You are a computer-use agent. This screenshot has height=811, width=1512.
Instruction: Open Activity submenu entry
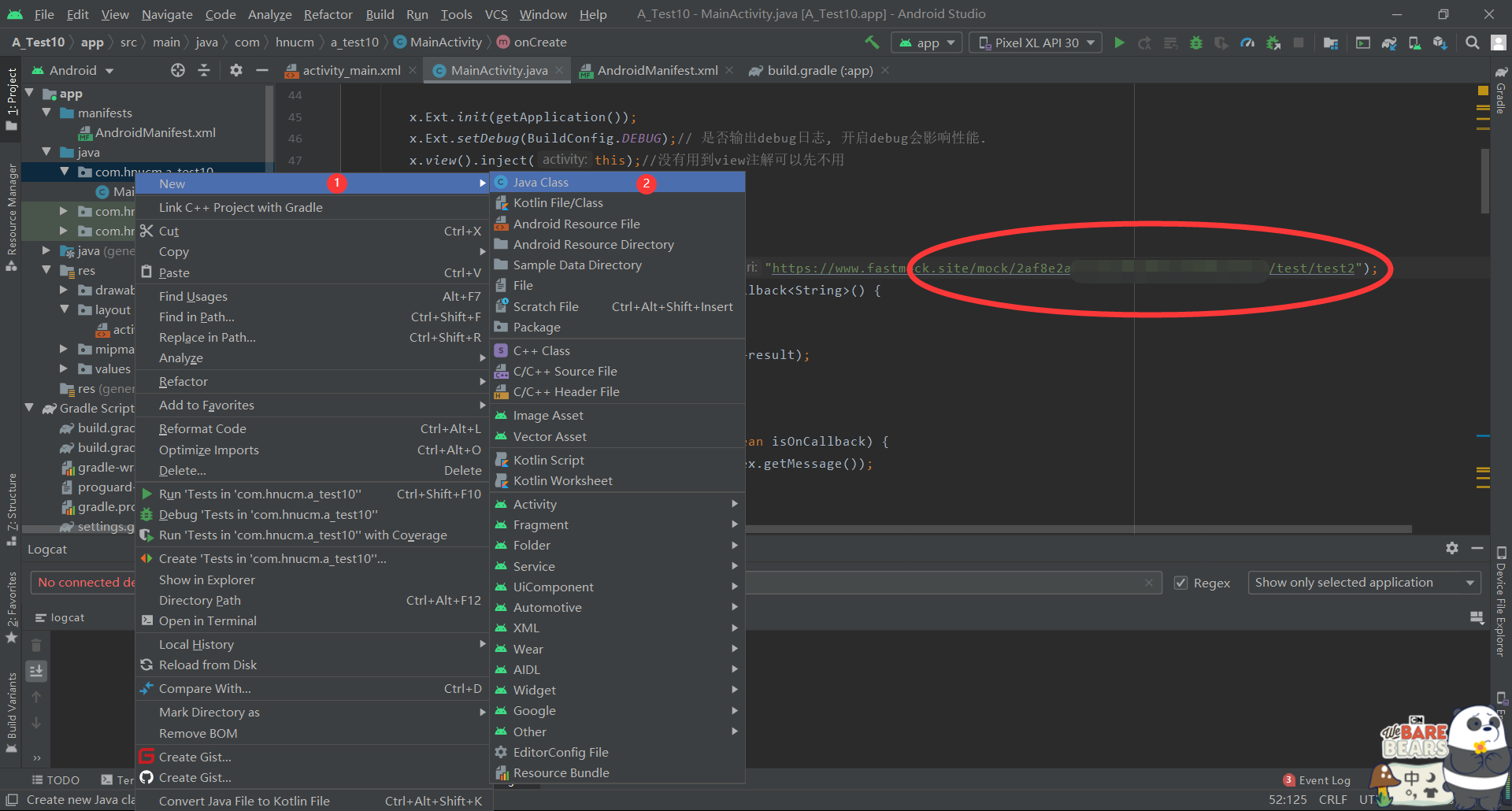tap(617, 504)
